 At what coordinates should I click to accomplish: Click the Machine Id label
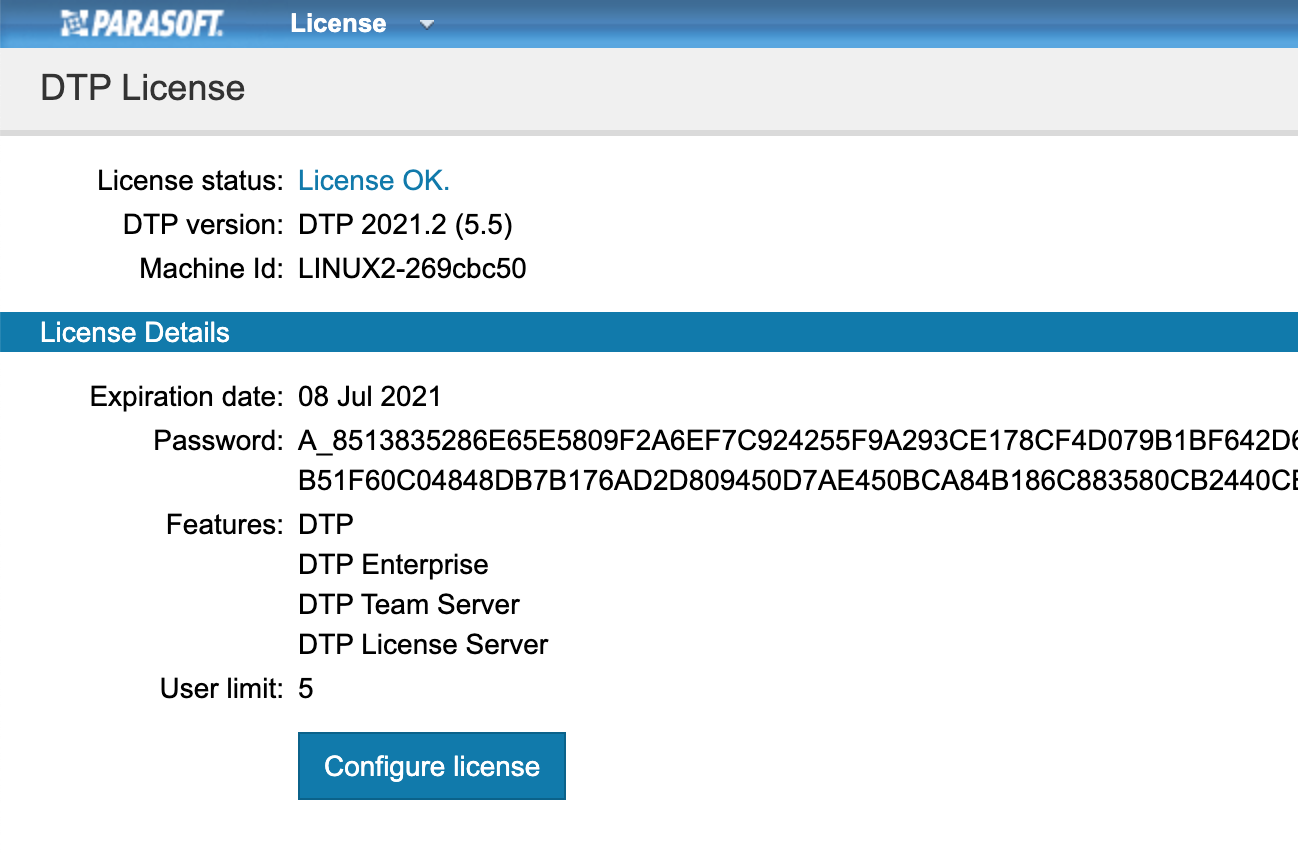coord(212,269)
